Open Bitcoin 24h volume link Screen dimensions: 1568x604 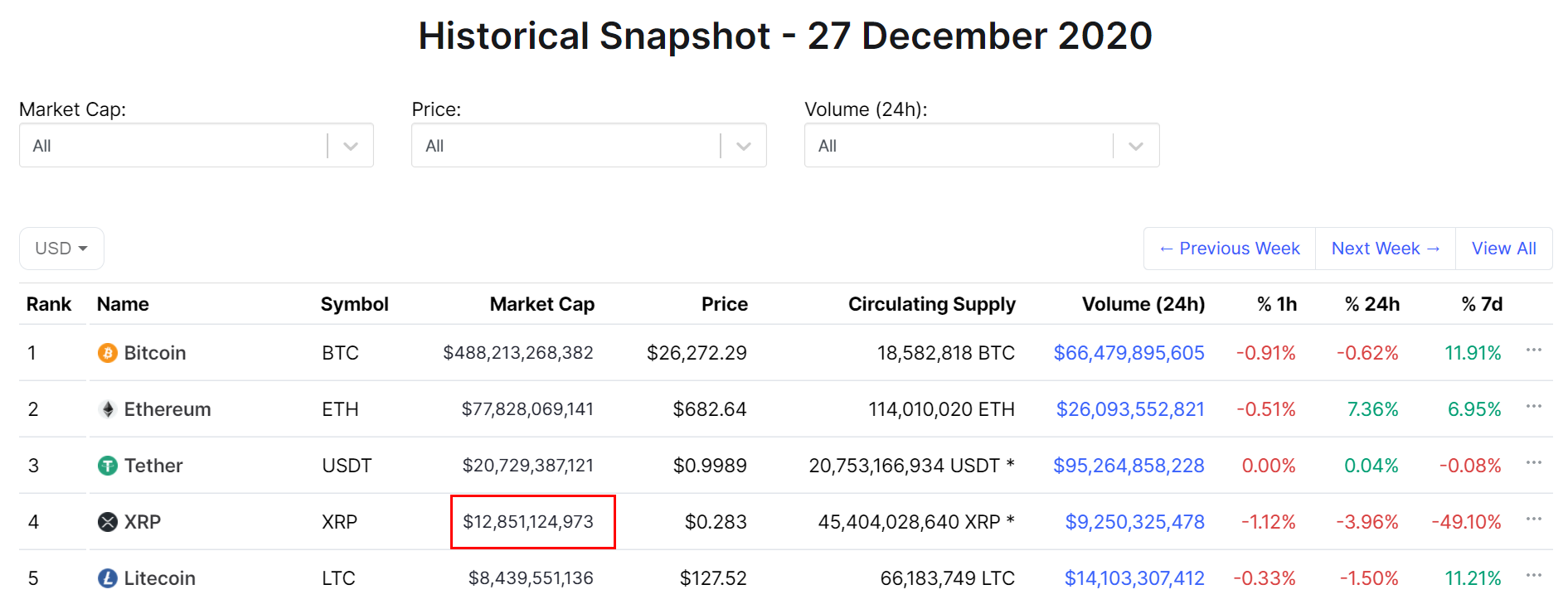[1129, 353]
